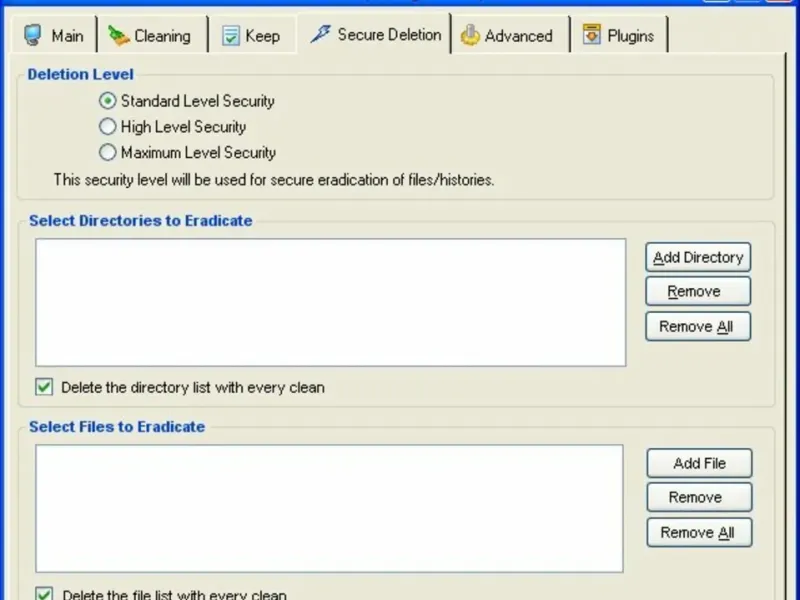The height and width of the screenshot is (600, 800).
Task: Click the Plugins tab icon
Action: click(592, 36)
